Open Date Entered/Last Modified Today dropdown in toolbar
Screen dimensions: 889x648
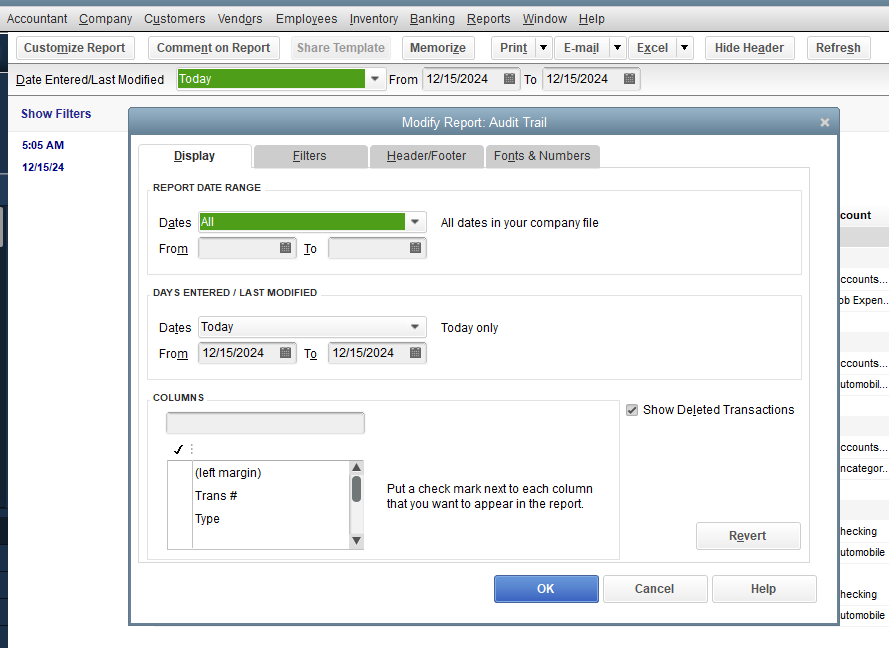[375, 79]
